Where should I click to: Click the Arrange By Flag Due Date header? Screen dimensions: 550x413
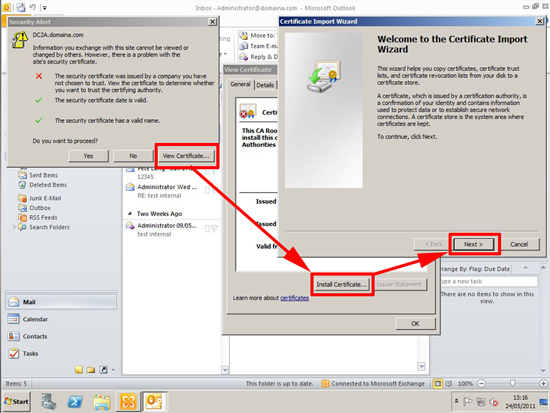475,269
